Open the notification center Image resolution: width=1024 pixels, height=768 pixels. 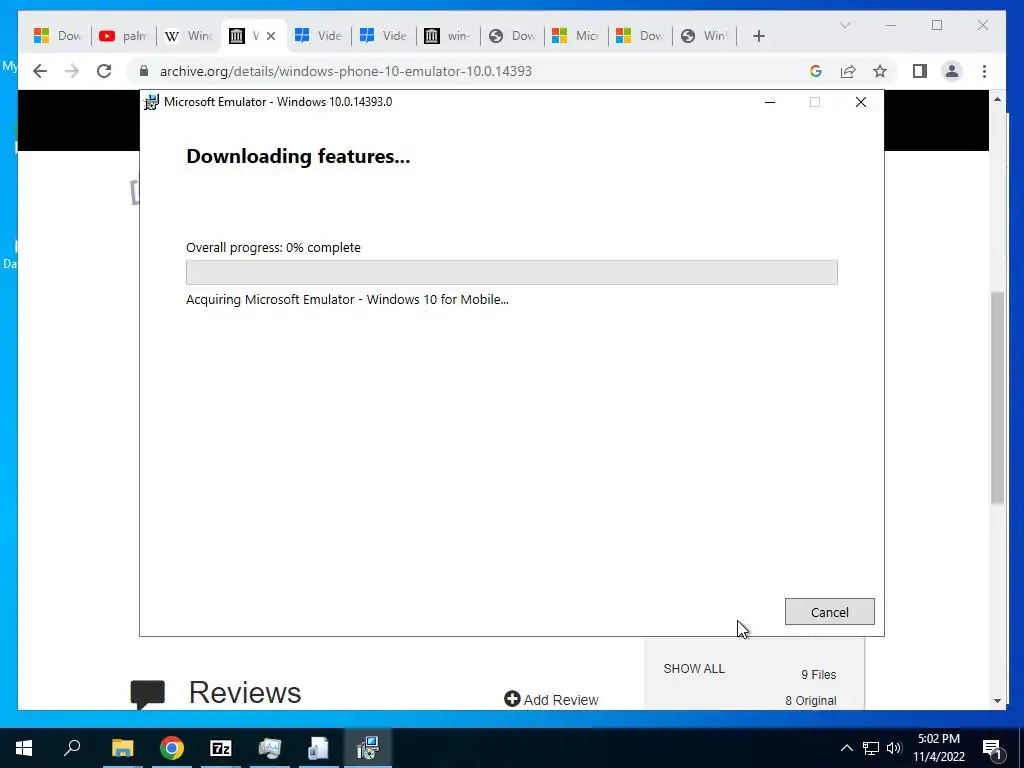coord(992,748)
